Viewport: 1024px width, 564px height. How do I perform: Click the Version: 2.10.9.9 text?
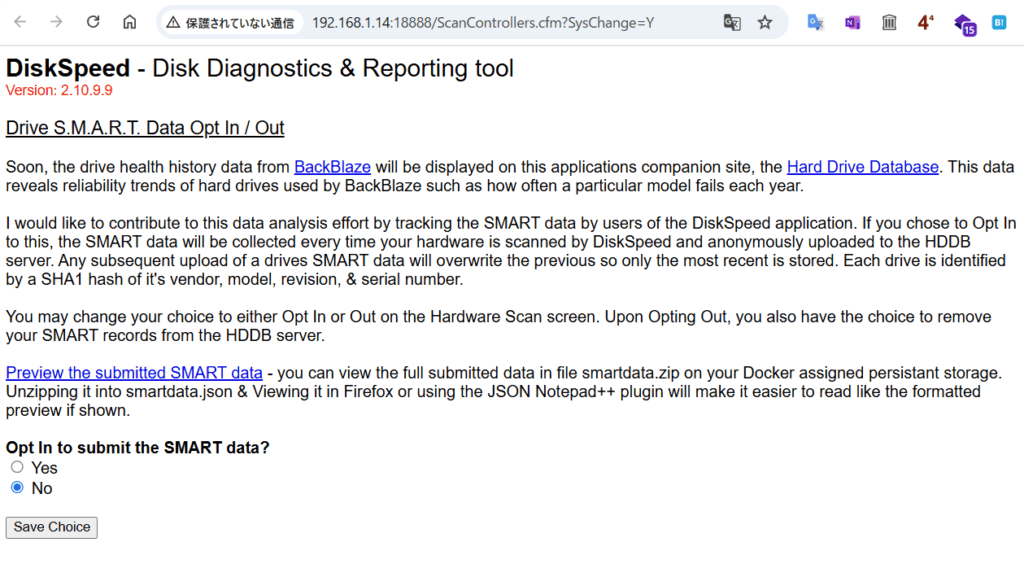tap(59, 90)
